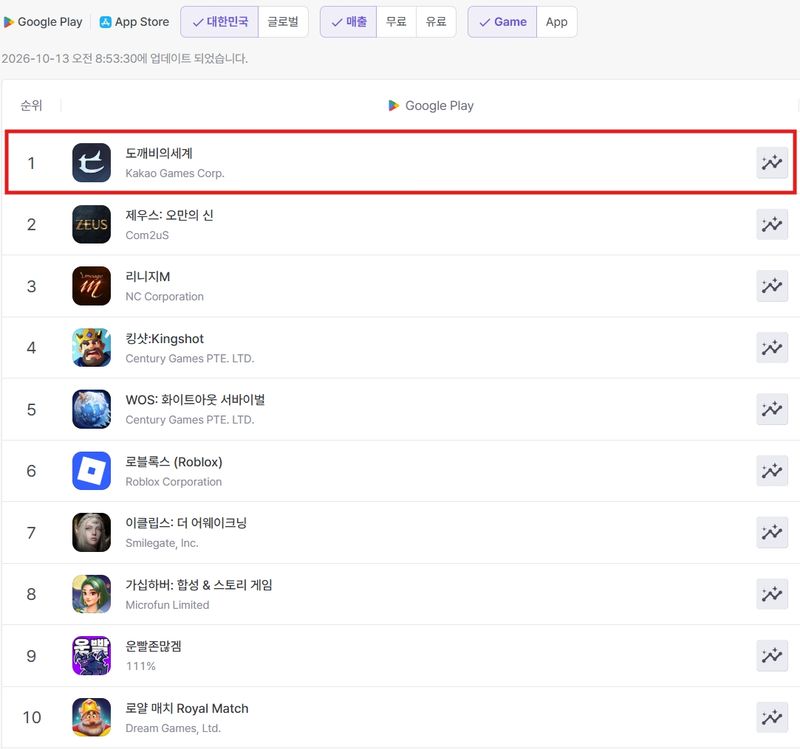Click the 이클립스 app icon

tap(91, 533)
